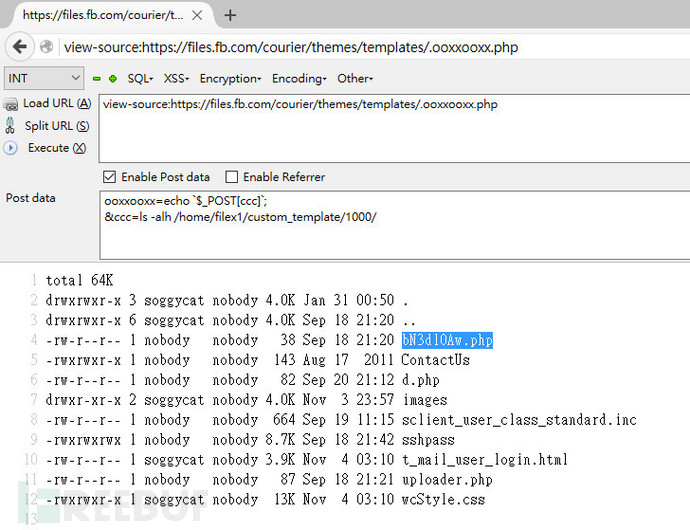This screenshot has height=530, width=690.
Task: Click the green minus HackBar icon
Action: [x=97, y=79]
